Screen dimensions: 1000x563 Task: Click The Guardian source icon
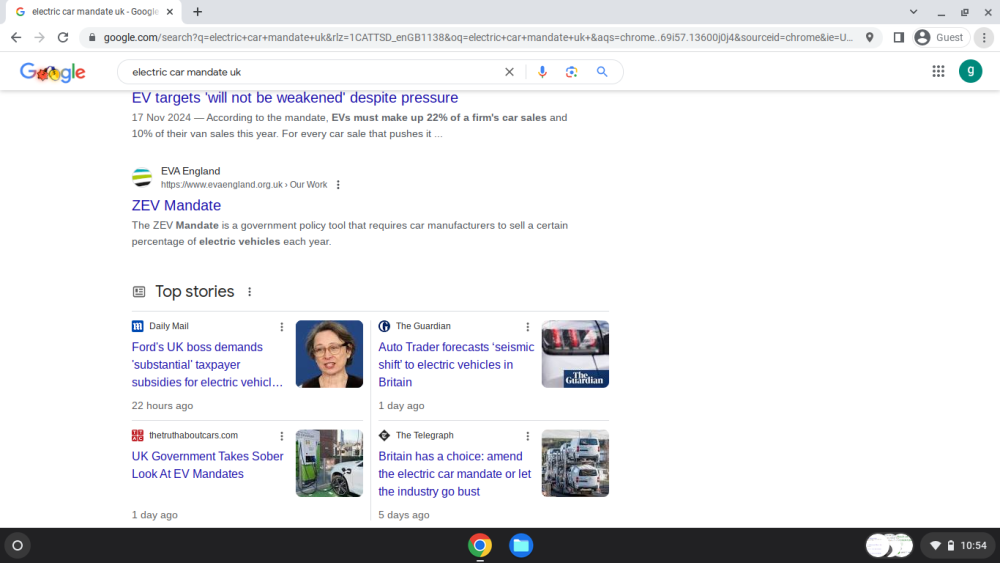click(x=384, y=326)
